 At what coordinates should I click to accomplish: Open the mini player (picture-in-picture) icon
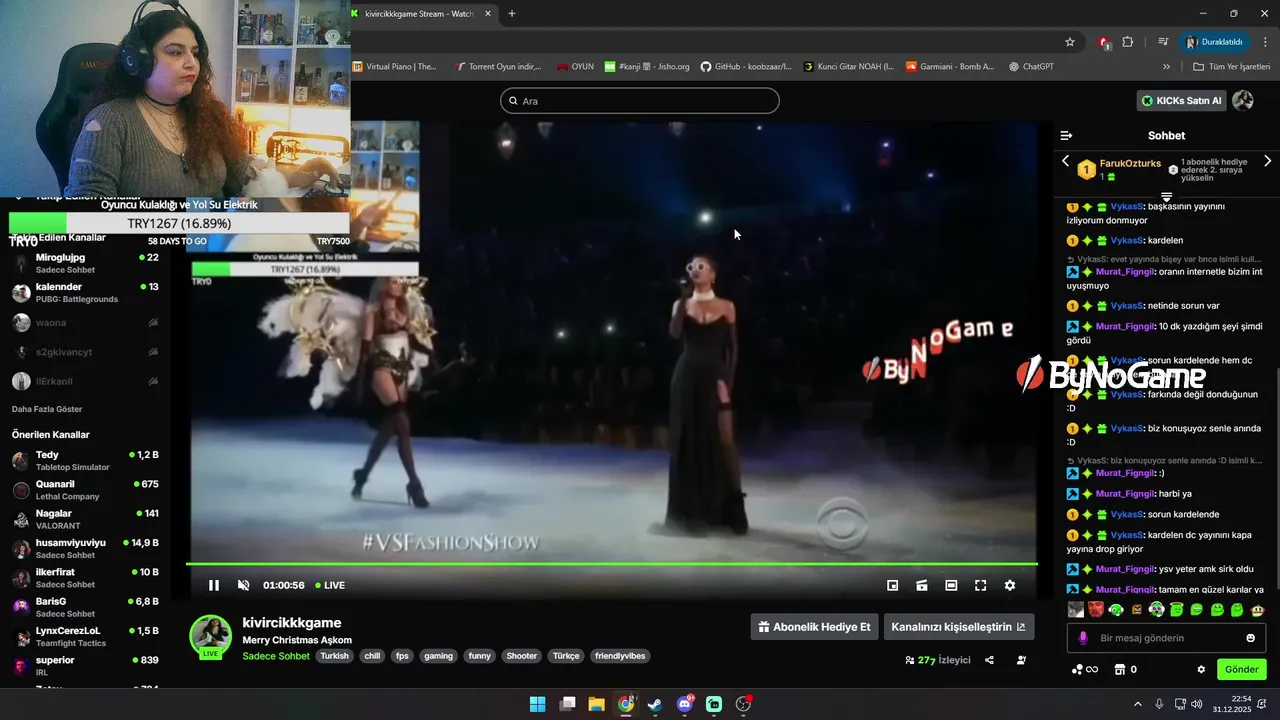[893, 585]
